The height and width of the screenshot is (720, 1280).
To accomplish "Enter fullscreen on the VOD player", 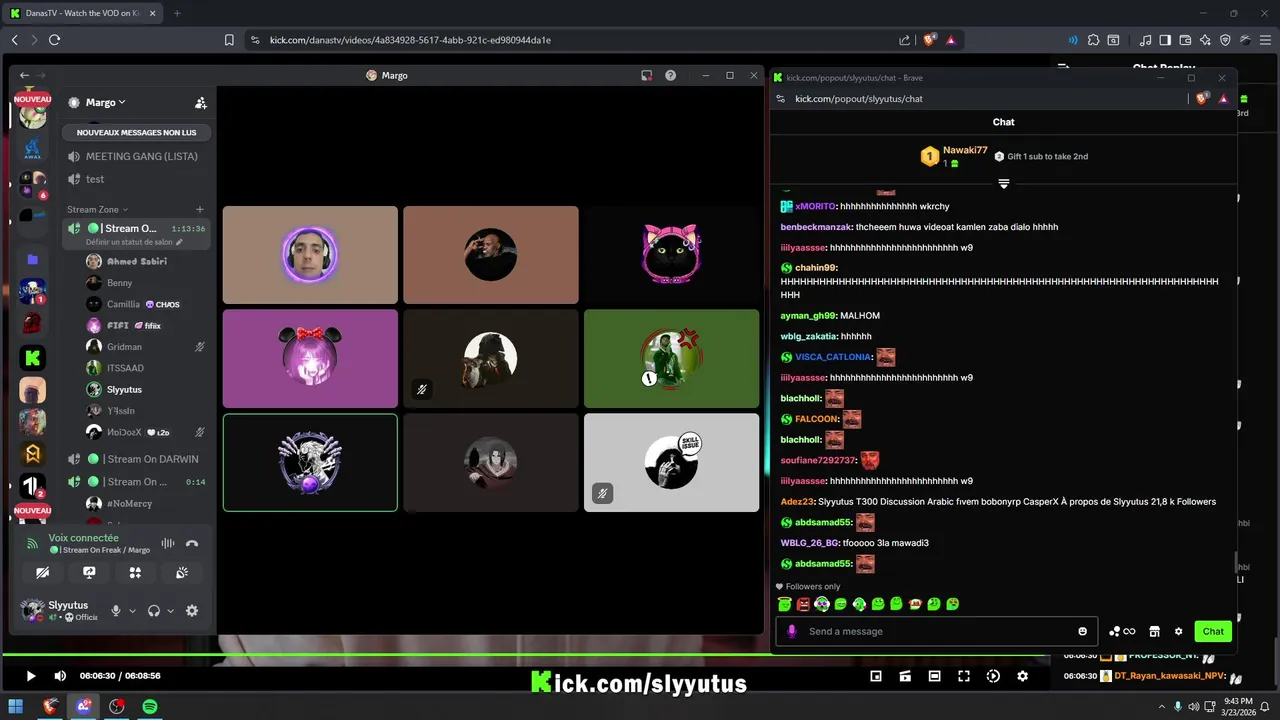I will pyautogui.click(x=963, y=676).
